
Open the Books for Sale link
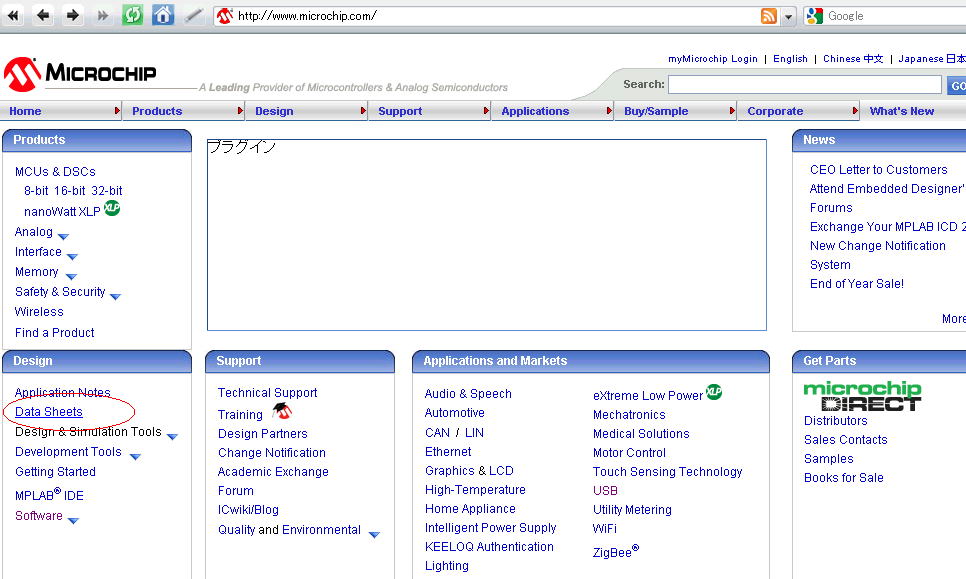pyautogui.click(x=843, y=477)
